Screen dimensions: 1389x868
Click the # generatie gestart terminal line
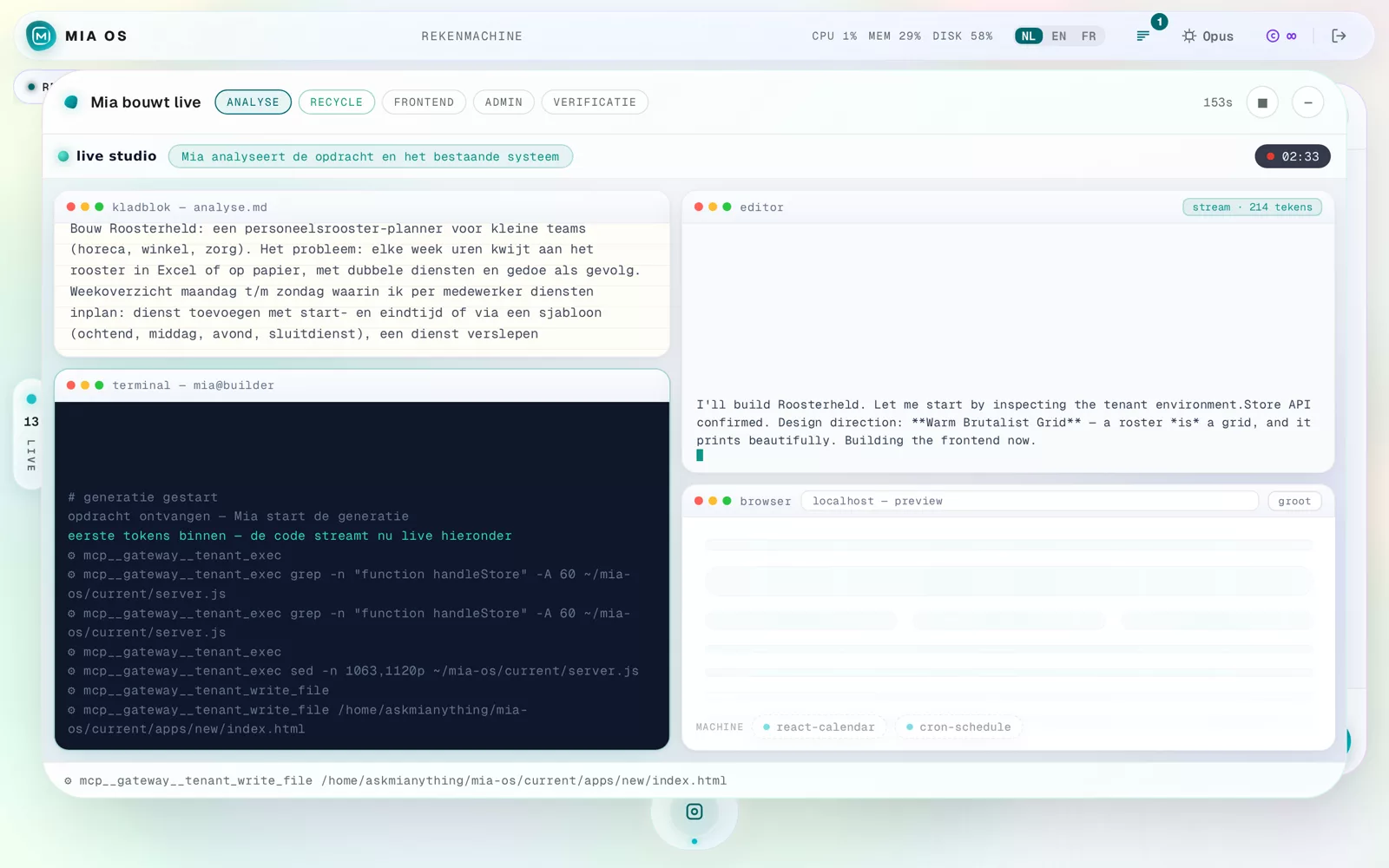point(142,497)
